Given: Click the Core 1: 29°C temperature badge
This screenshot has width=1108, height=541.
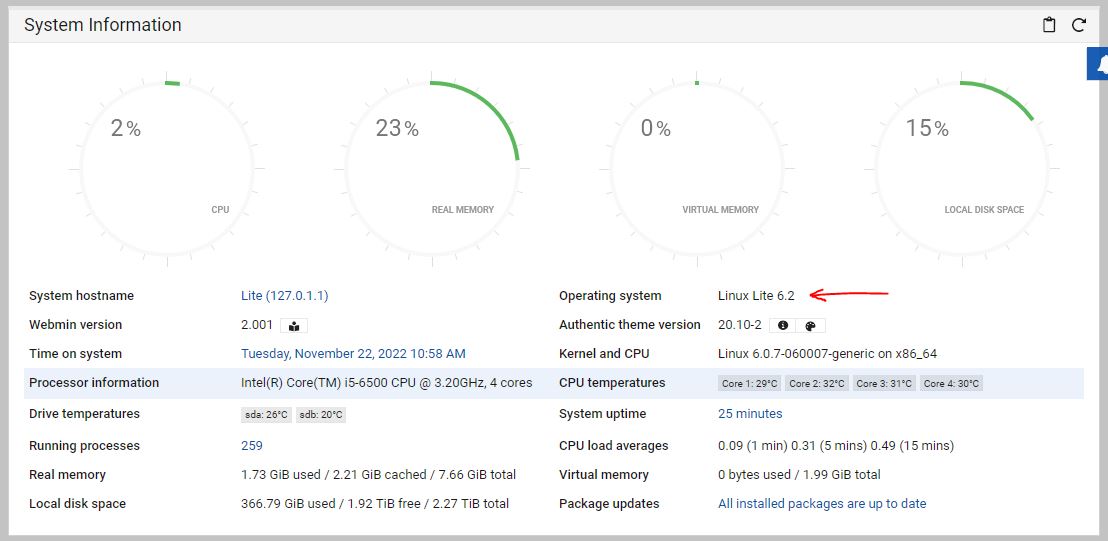Looking at the screenshot, I should (x=749, y=384).
